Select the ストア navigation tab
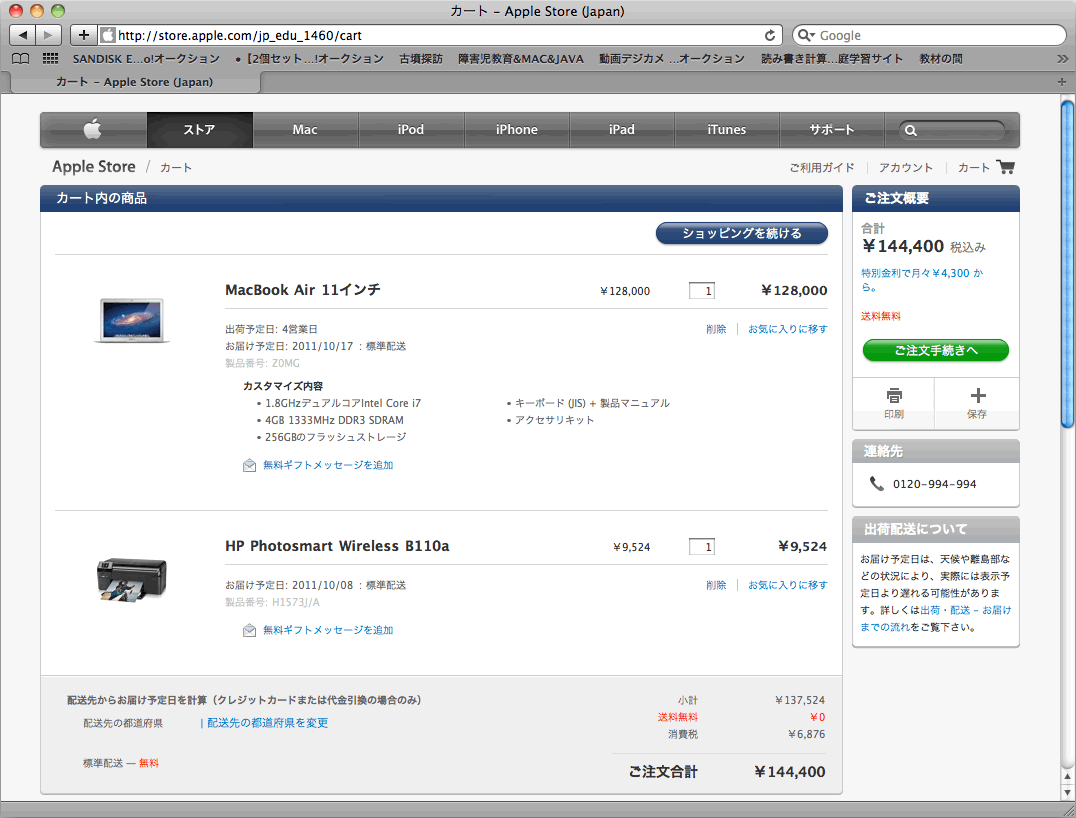Image resolution: width=1076 pixels, height=818 pixels. pyautogui.click(x=200, y=130)
